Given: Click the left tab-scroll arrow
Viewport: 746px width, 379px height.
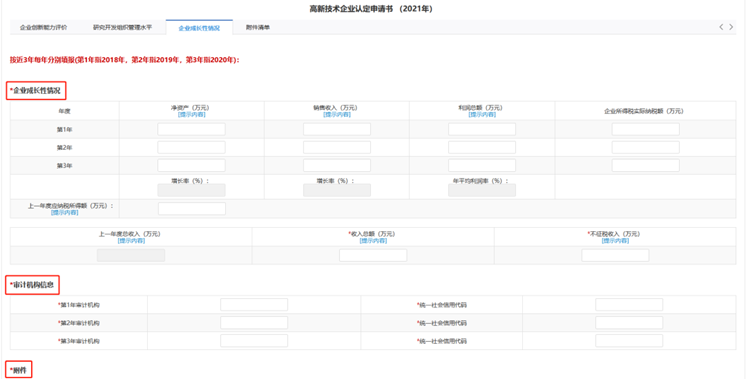Looking at the screenshot, I should [721, 27].
